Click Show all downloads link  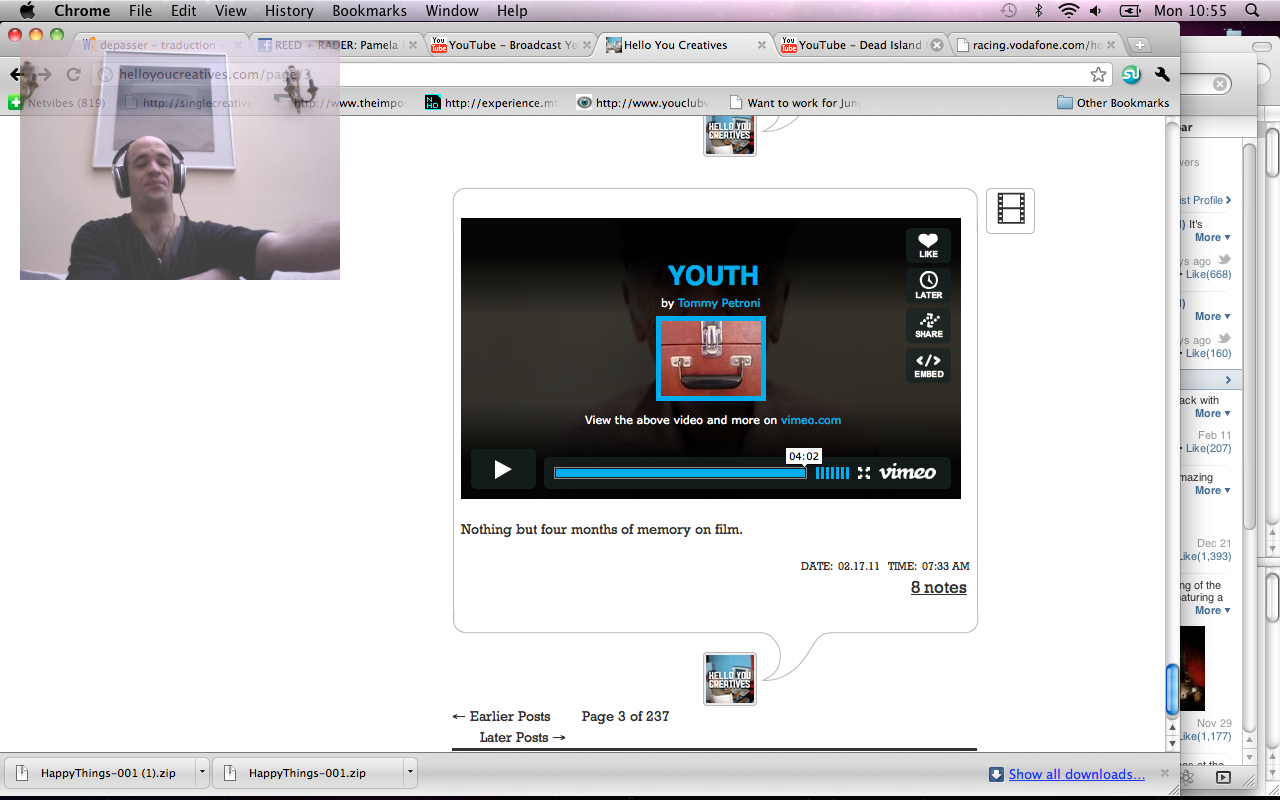pos(1076,774)
